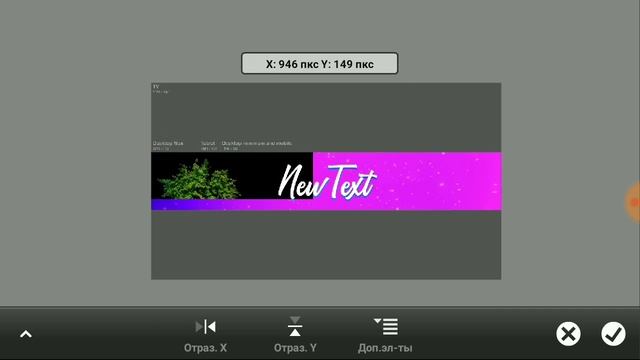Cancel with the X circle button
The image size is (640, 360).
[568, 334]
